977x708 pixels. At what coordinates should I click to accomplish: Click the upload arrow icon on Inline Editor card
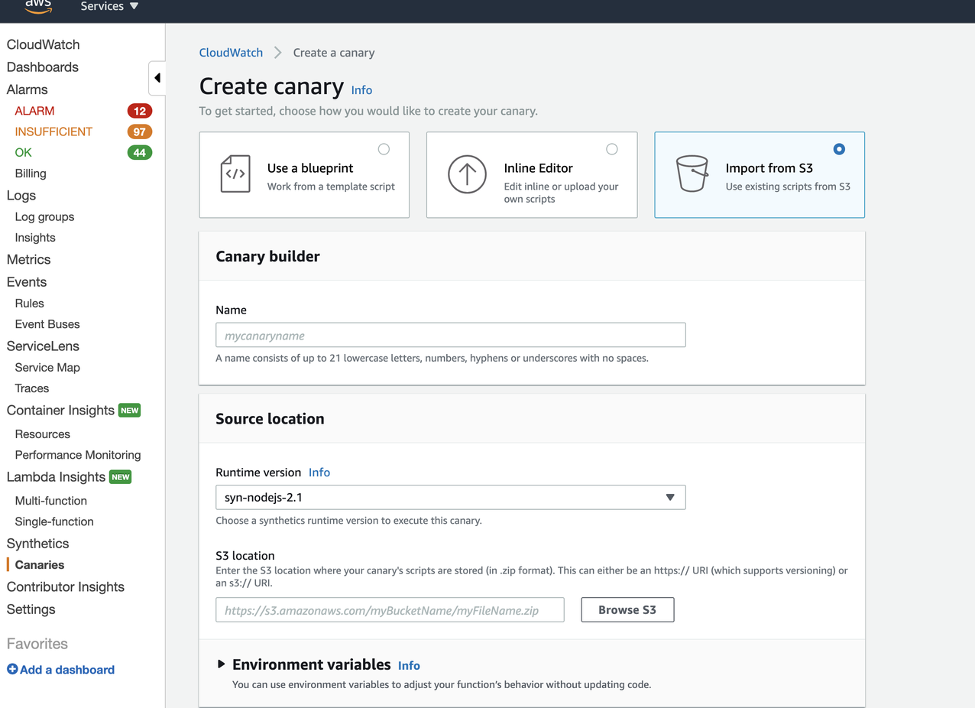point(466,173)
